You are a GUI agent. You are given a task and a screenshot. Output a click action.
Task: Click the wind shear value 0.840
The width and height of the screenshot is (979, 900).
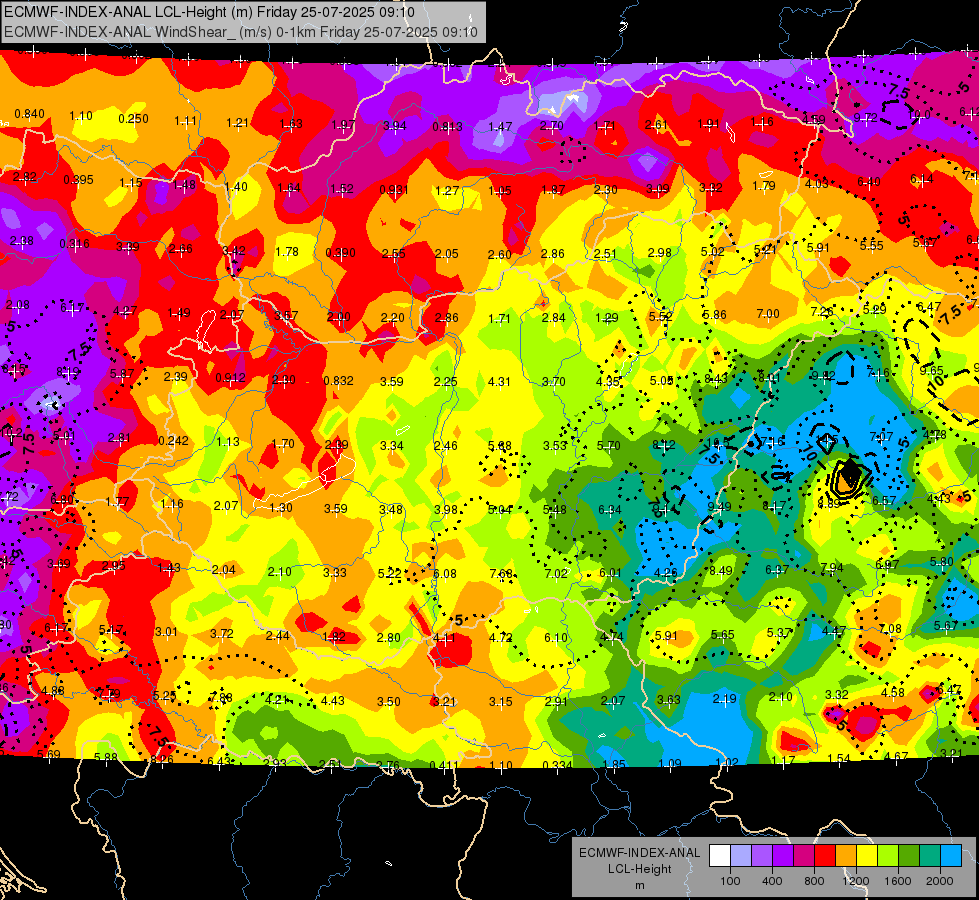point(29,114)
